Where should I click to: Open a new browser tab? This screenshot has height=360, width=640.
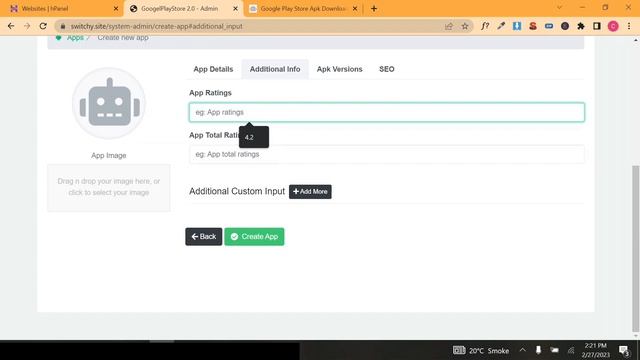pyautogui.click(x=374, y=9)
